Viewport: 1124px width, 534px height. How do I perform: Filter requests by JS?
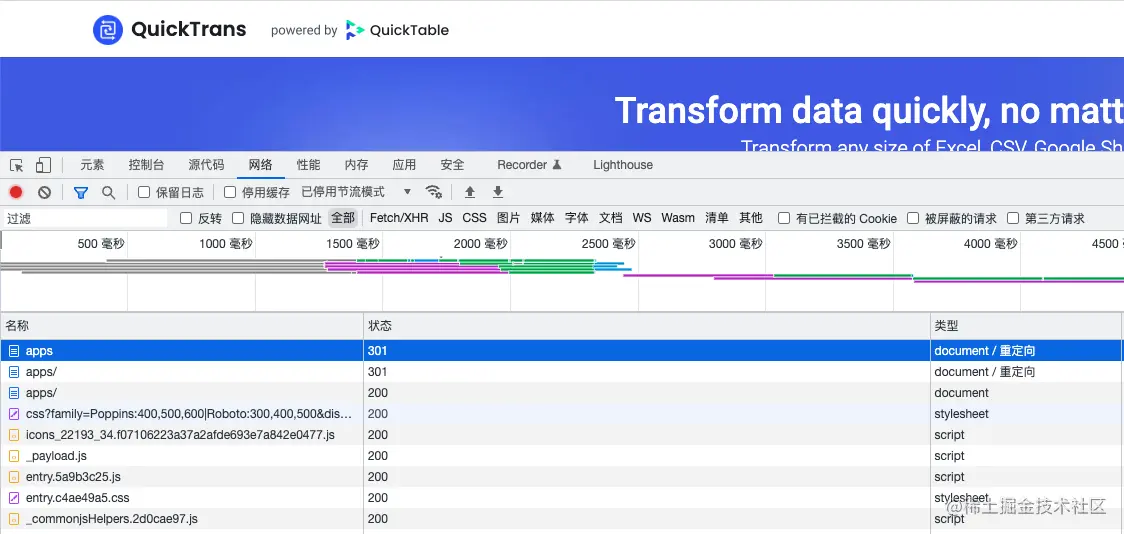pos(445,218)
